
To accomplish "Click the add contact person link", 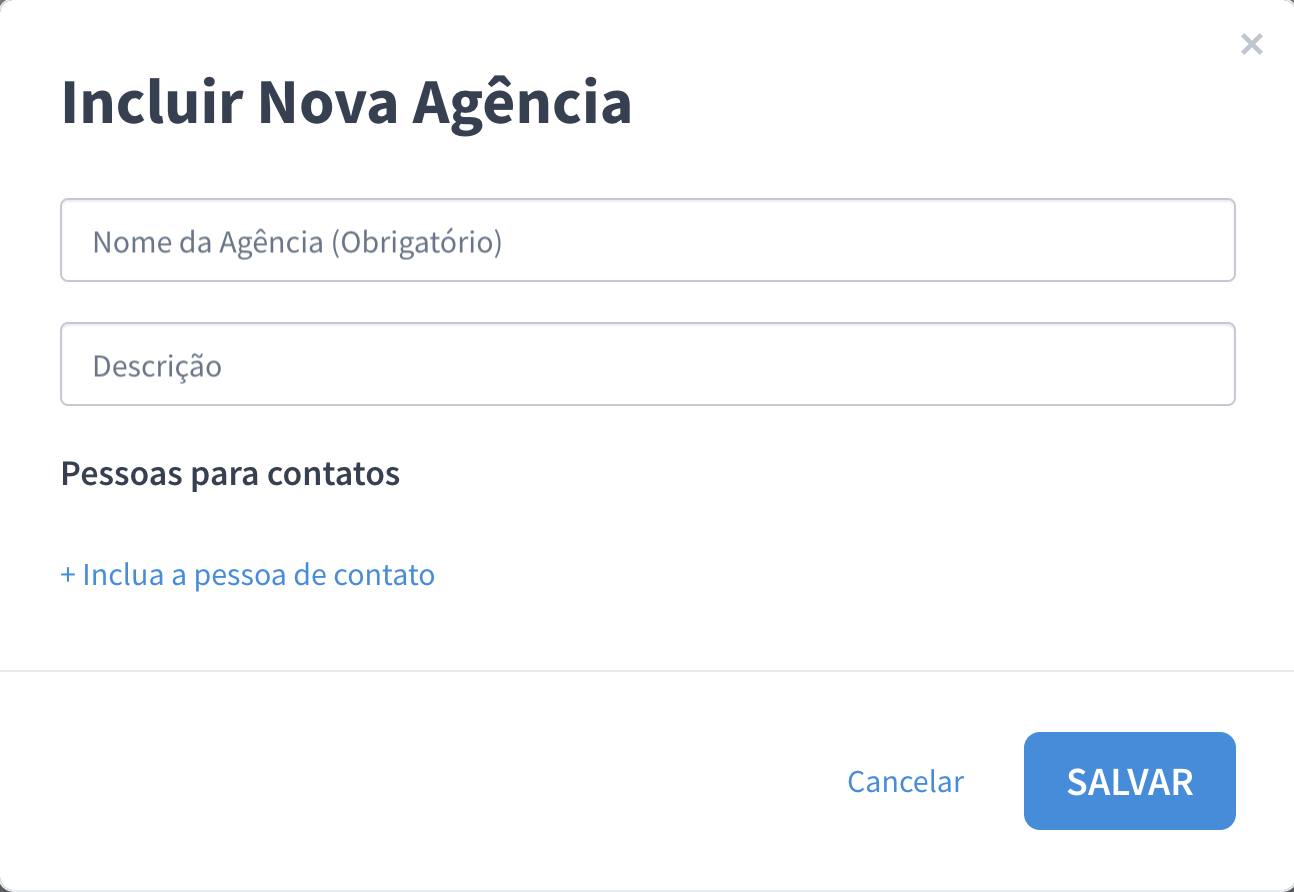I will [247, 574].
